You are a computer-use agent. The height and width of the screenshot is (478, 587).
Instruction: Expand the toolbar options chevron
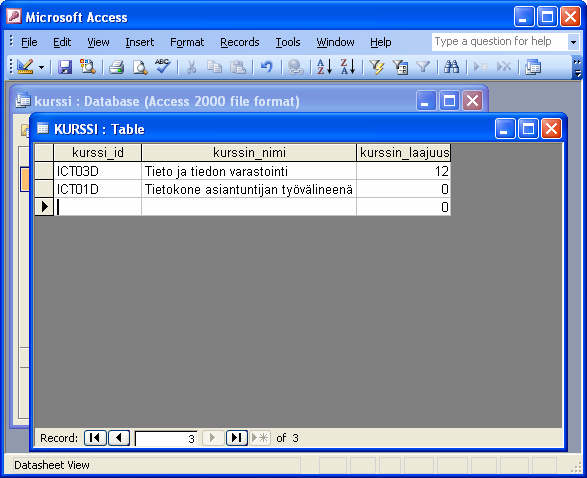(x=578, y=67)
